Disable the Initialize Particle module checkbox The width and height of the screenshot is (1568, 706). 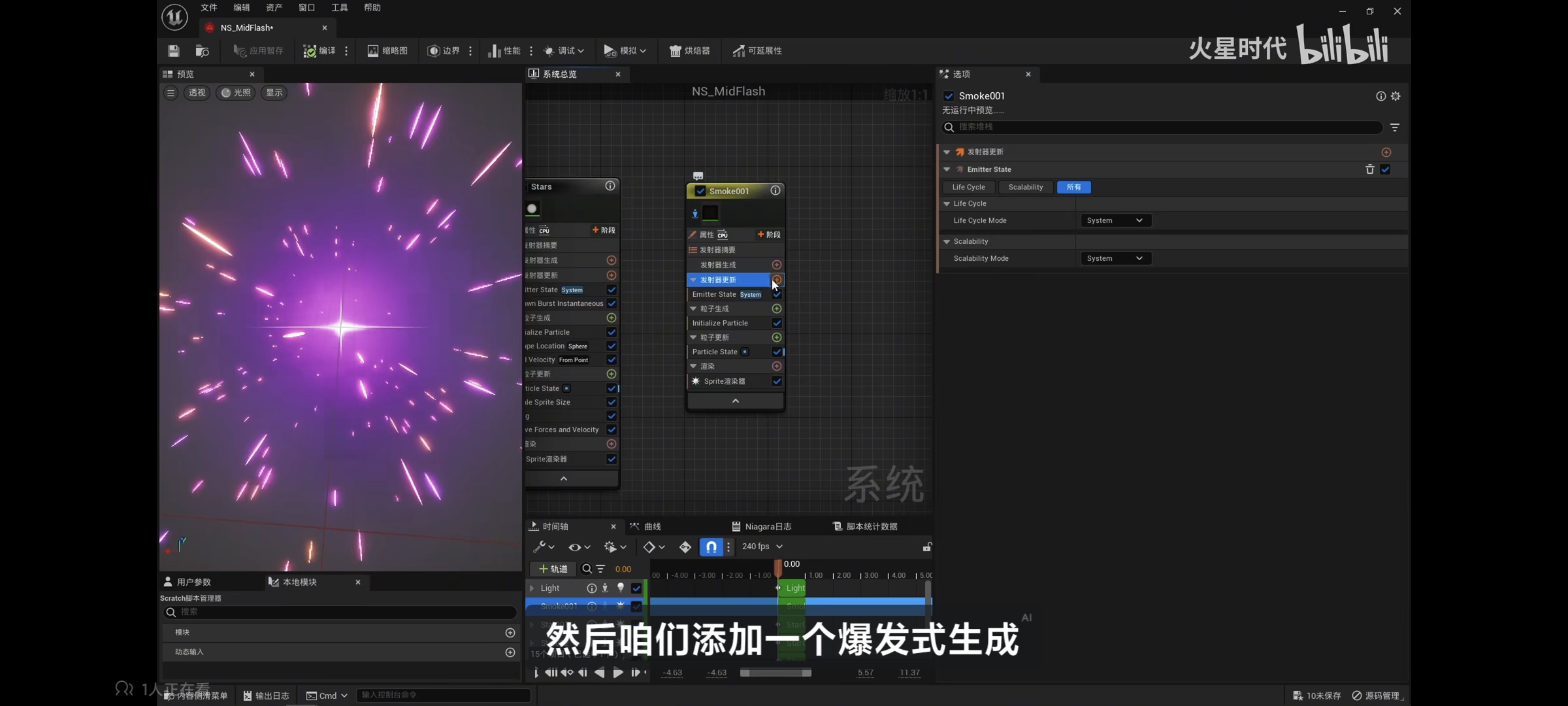point(777,323)
